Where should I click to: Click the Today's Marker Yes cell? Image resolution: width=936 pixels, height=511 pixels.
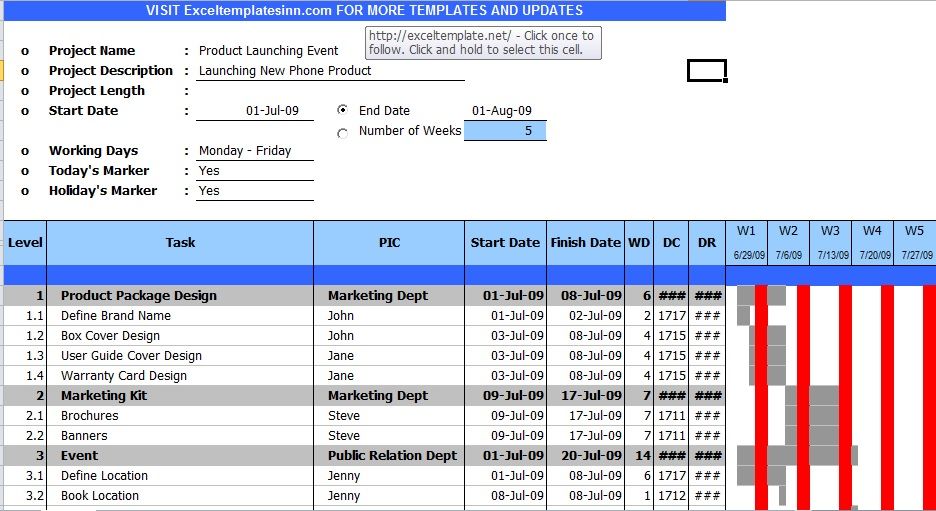[255, 171]
